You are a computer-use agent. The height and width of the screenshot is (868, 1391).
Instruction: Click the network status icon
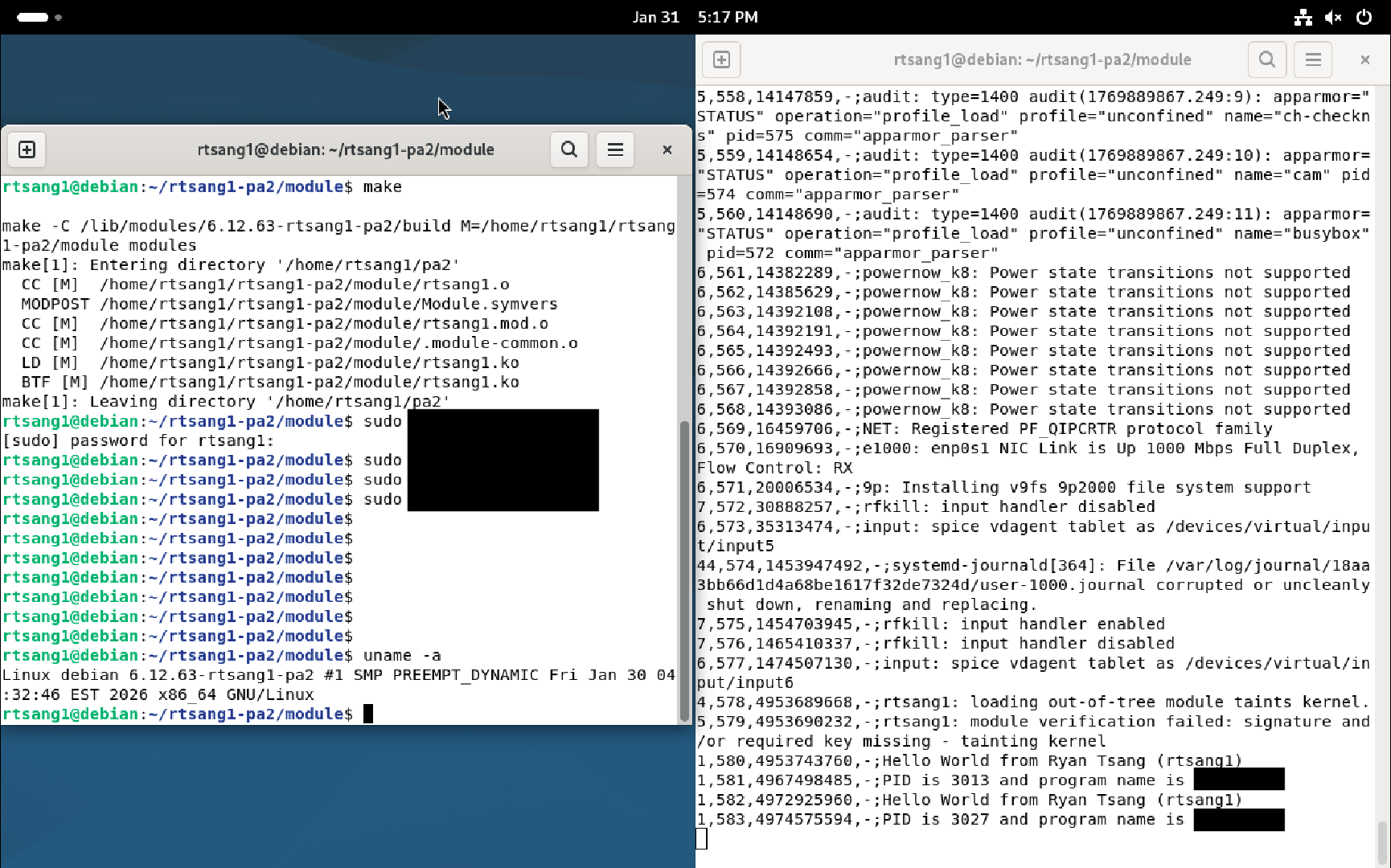click(1303, 17)
